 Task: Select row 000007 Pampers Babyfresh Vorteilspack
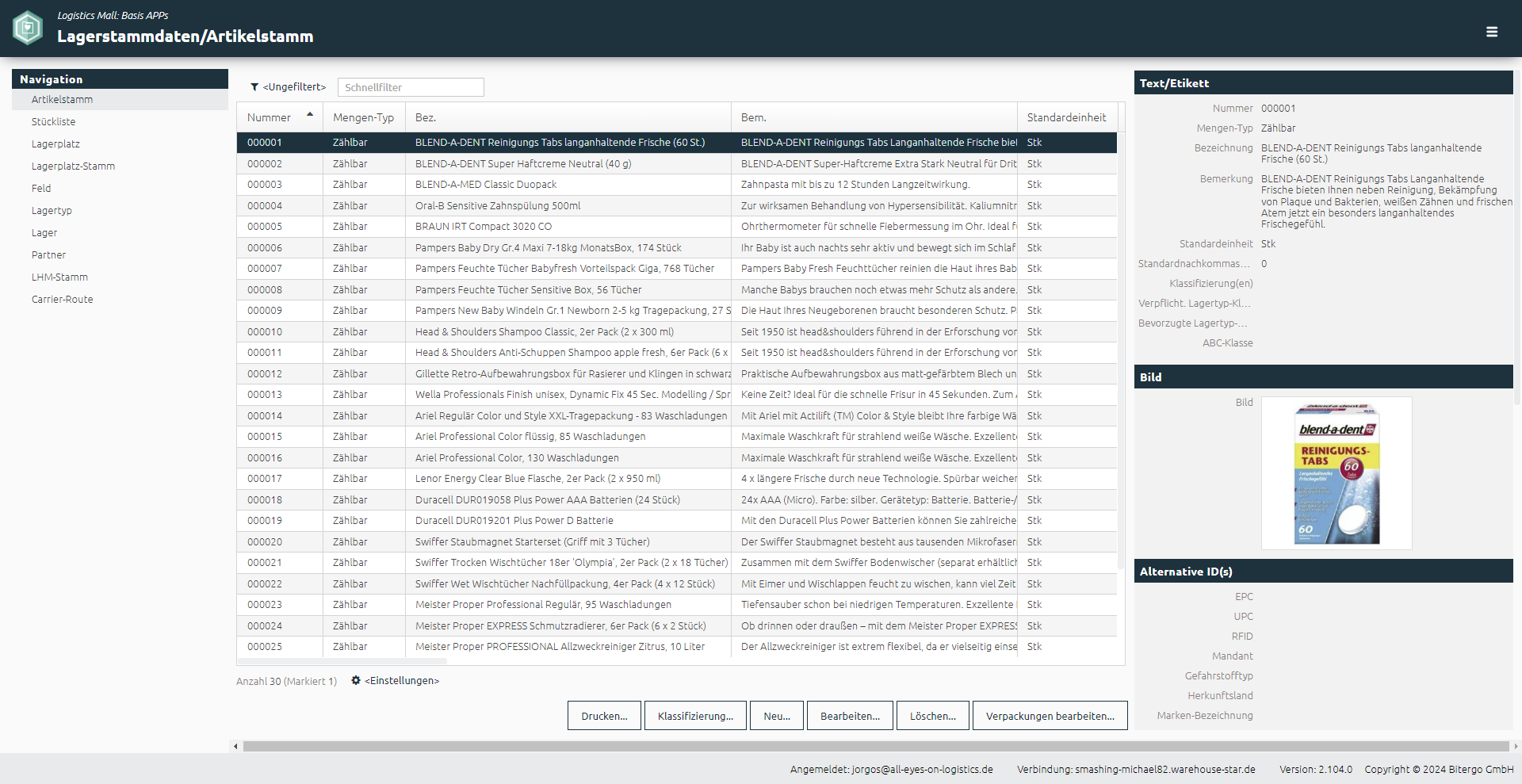[x=677, y=269]
